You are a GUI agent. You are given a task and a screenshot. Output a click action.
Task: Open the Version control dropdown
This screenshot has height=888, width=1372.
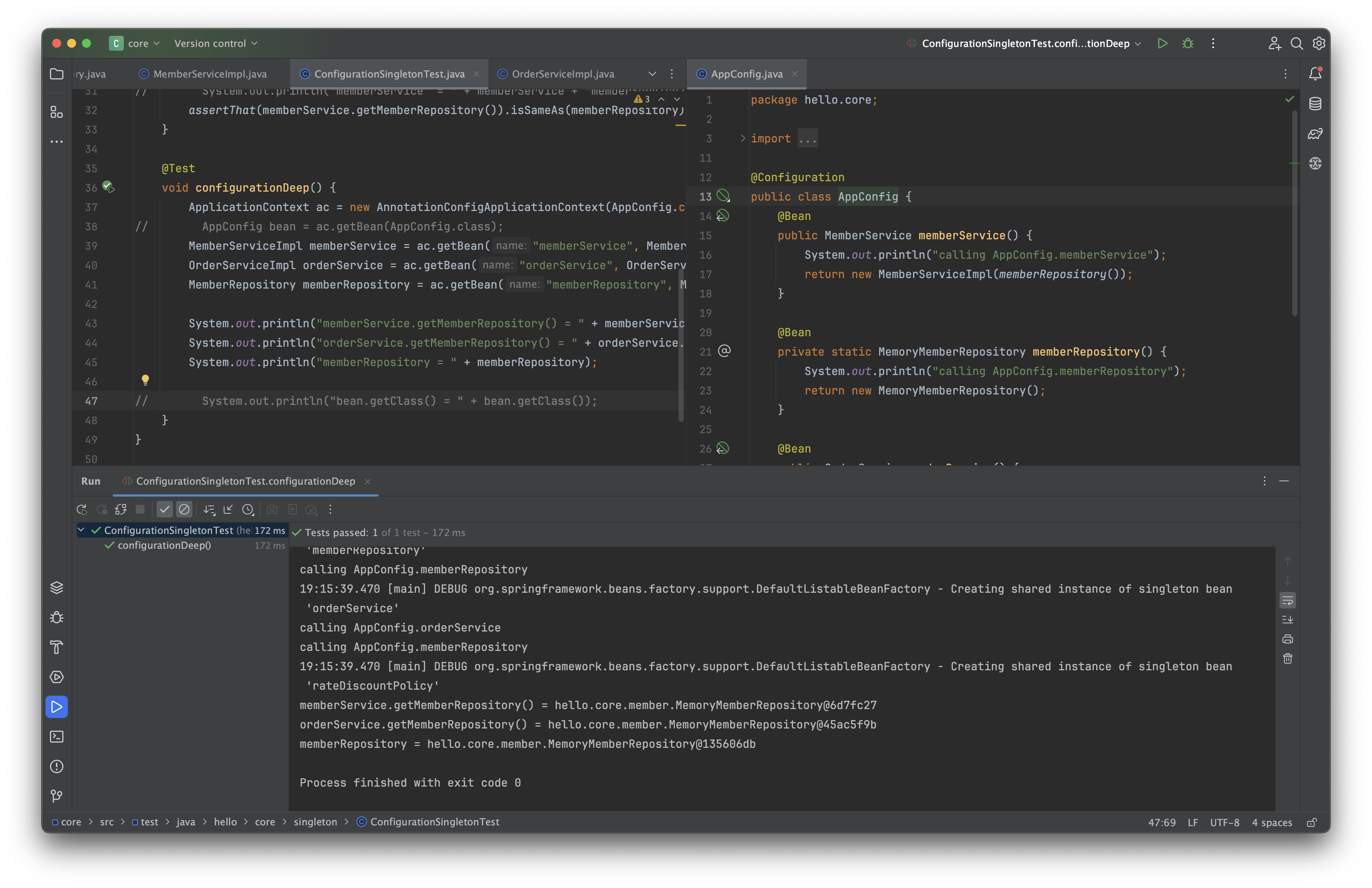click(215, 43)
